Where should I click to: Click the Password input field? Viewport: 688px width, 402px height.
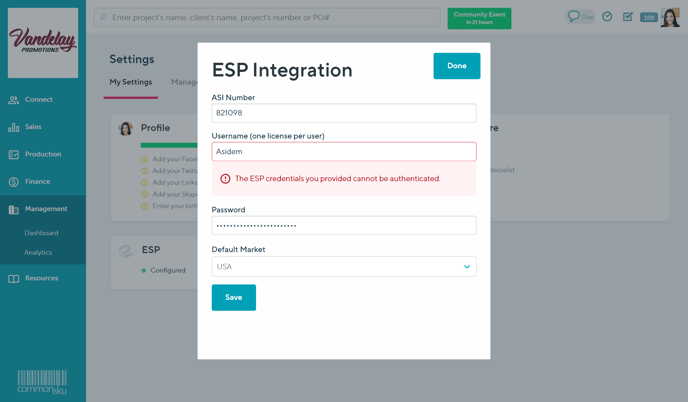click(x=344, y=225)
